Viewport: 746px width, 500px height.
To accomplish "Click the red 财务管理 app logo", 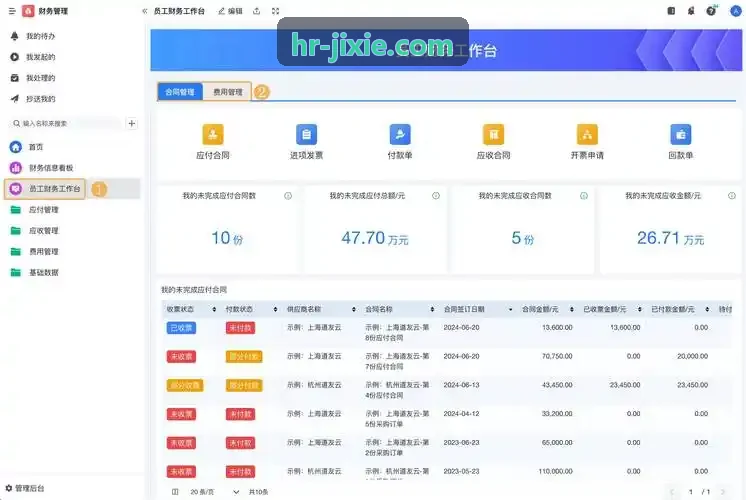I will 28,11.
